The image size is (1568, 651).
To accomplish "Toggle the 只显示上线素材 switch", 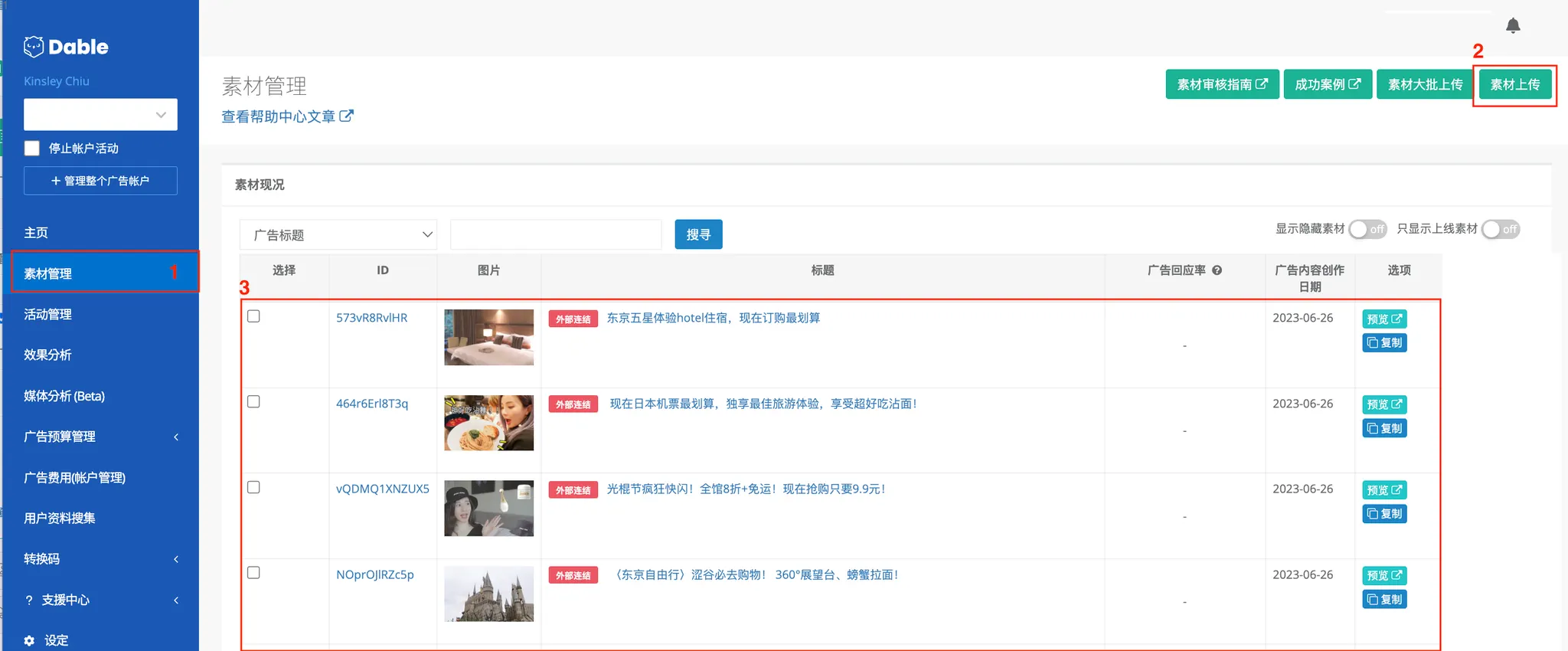I will click(1501, 229).
